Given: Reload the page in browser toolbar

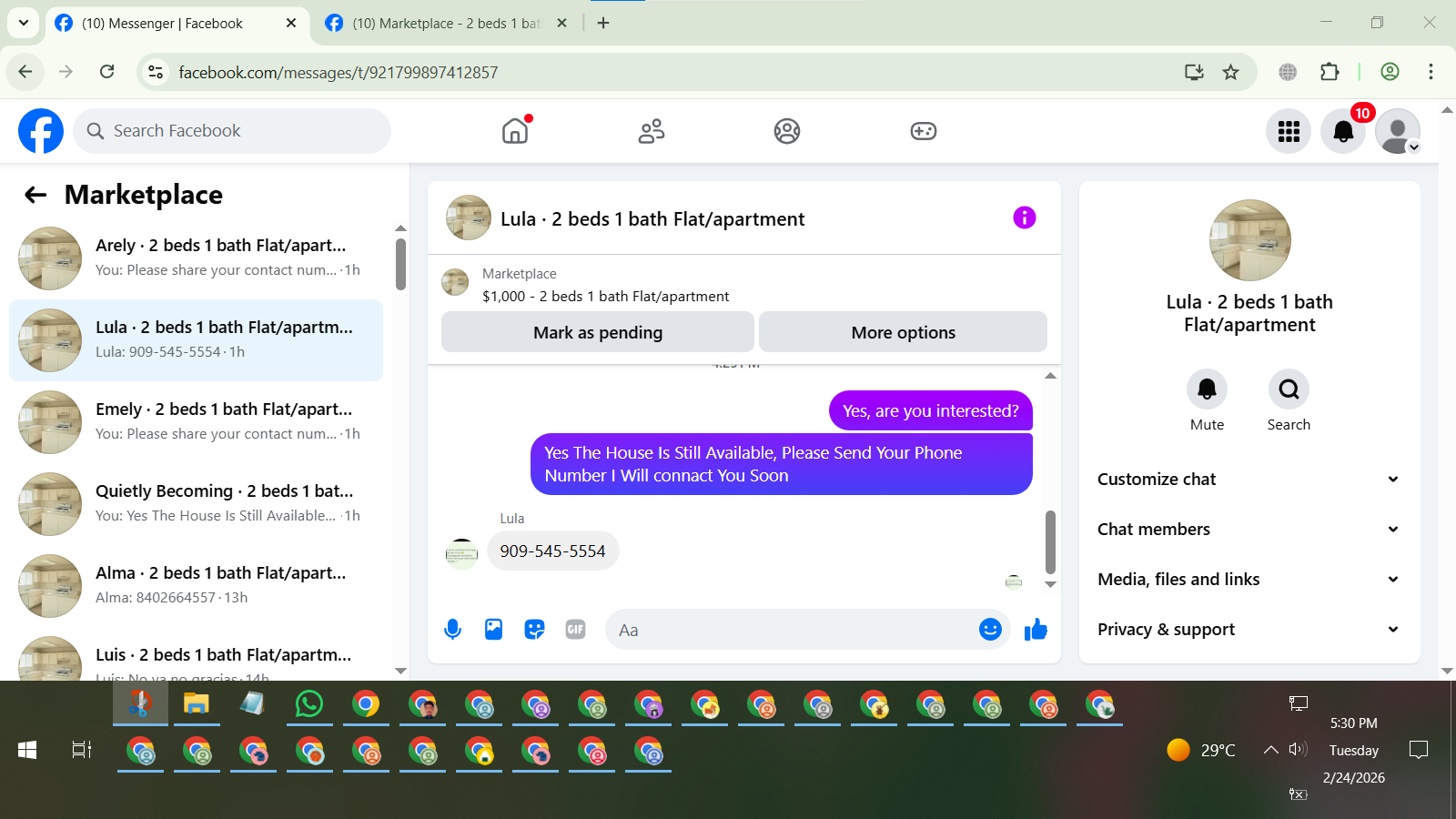Looking at the screenshot, I should [x=106, y=72].
